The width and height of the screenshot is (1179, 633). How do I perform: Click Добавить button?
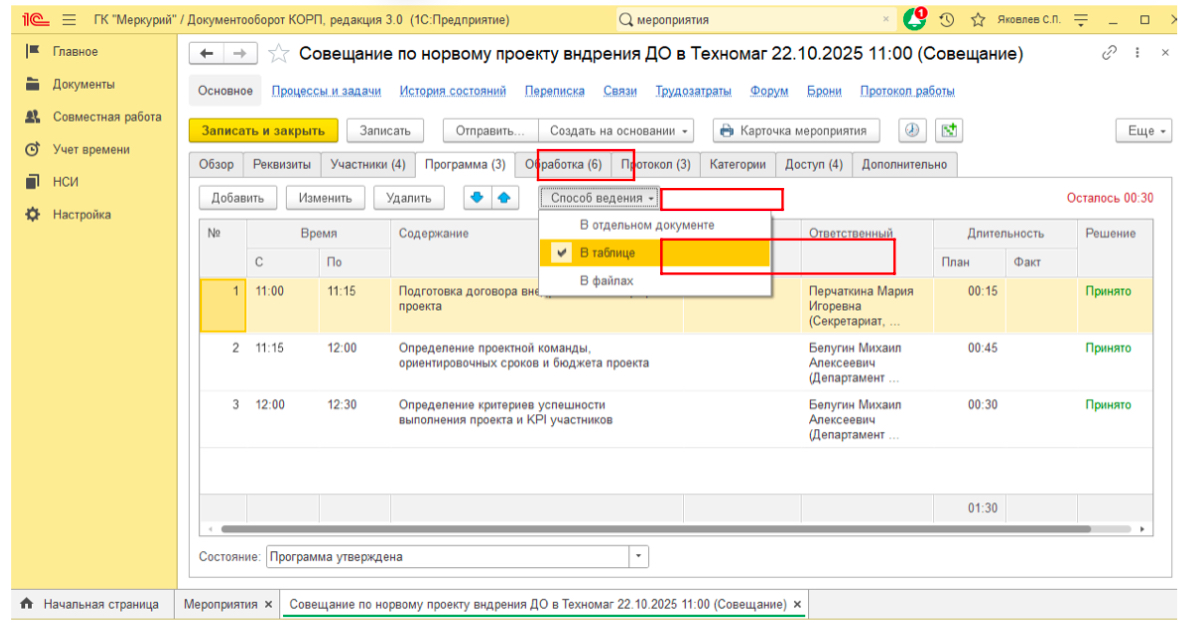(238, 198)
